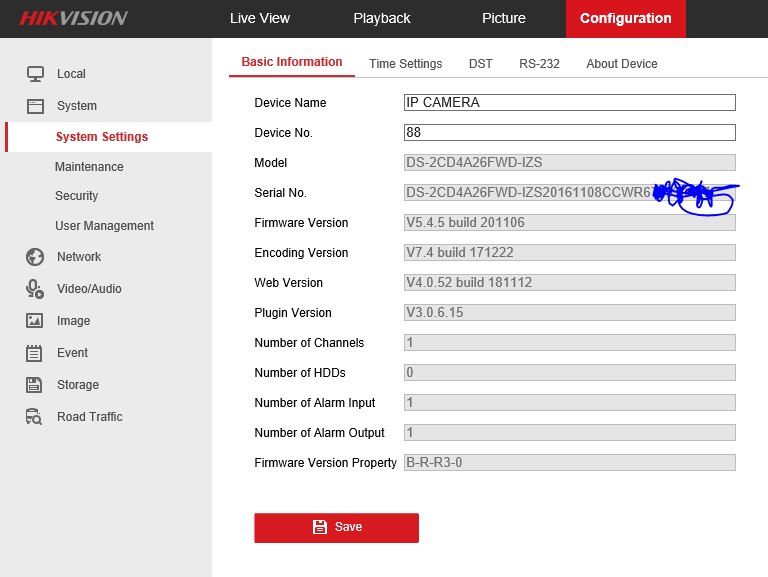This screenshot has width=768, height=577.
Task: Open Network via its globe icon
Action: 35,257
